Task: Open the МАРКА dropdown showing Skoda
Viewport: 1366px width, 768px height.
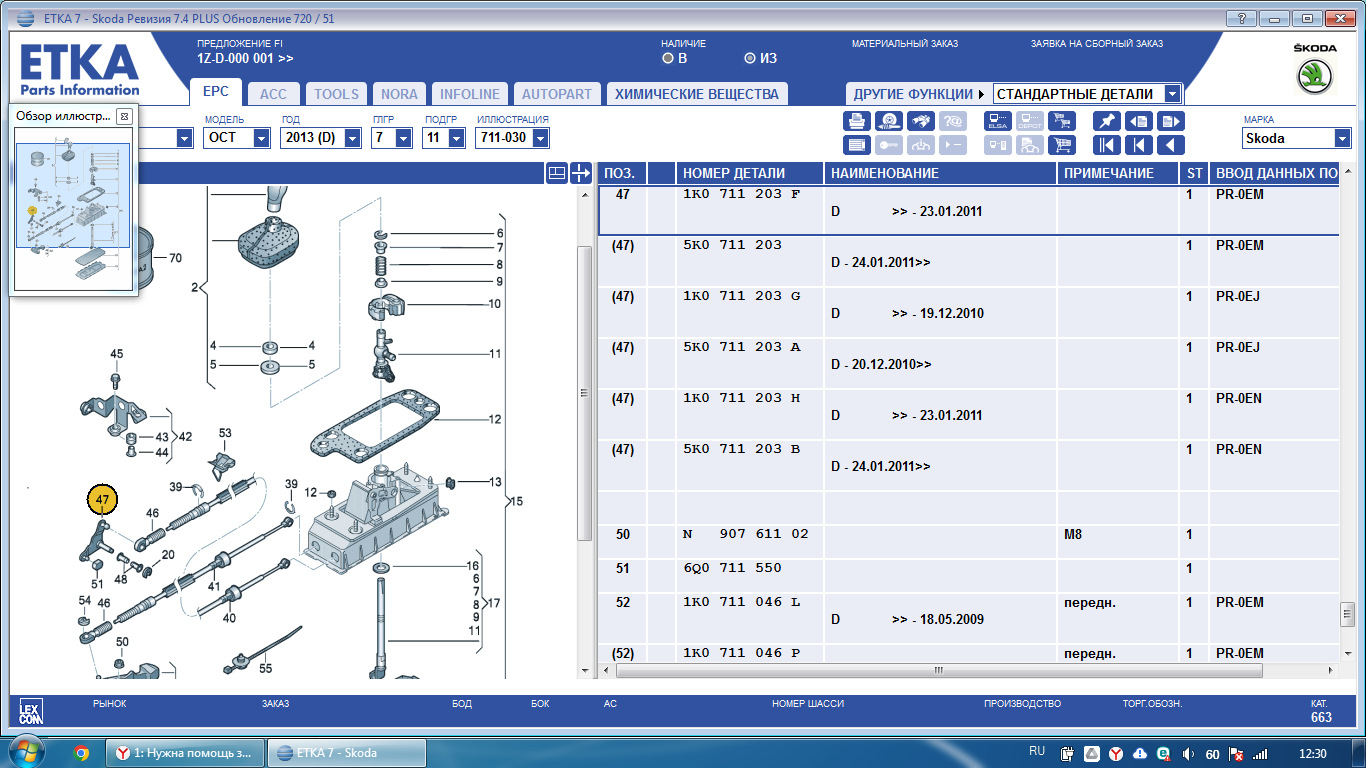Action: click(1296, 138)
